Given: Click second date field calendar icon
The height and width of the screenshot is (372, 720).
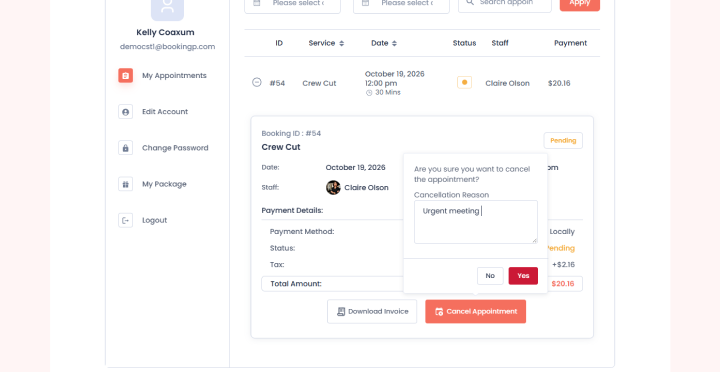Looking at the screenshot, I should click(366, 3).
